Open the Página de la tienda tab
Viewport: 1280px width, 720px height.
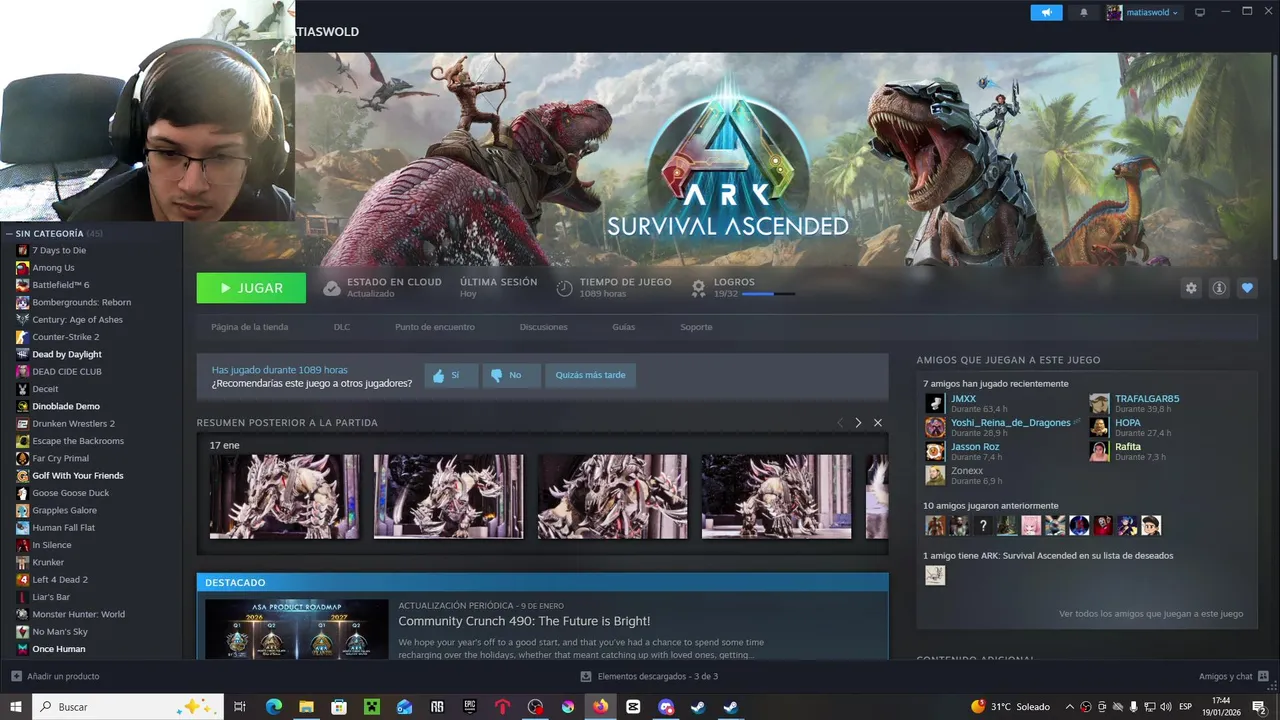[x=249, y=327]
